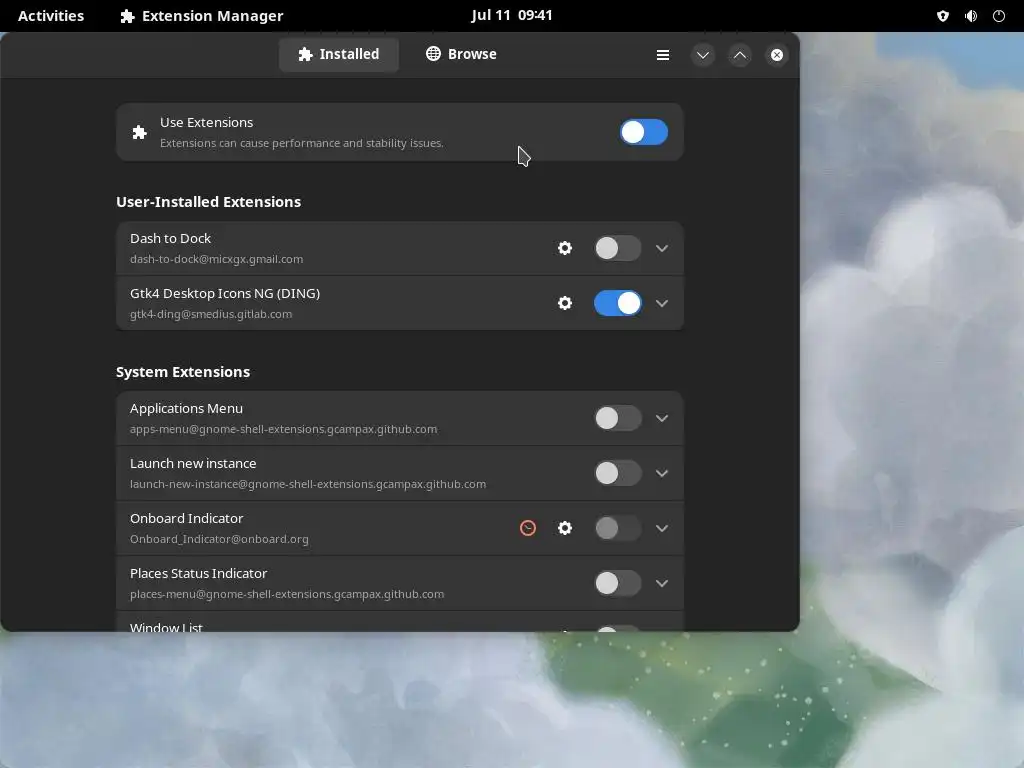Click the Applications Menu title
This screenshot has width=1024, height=768.
186,408
